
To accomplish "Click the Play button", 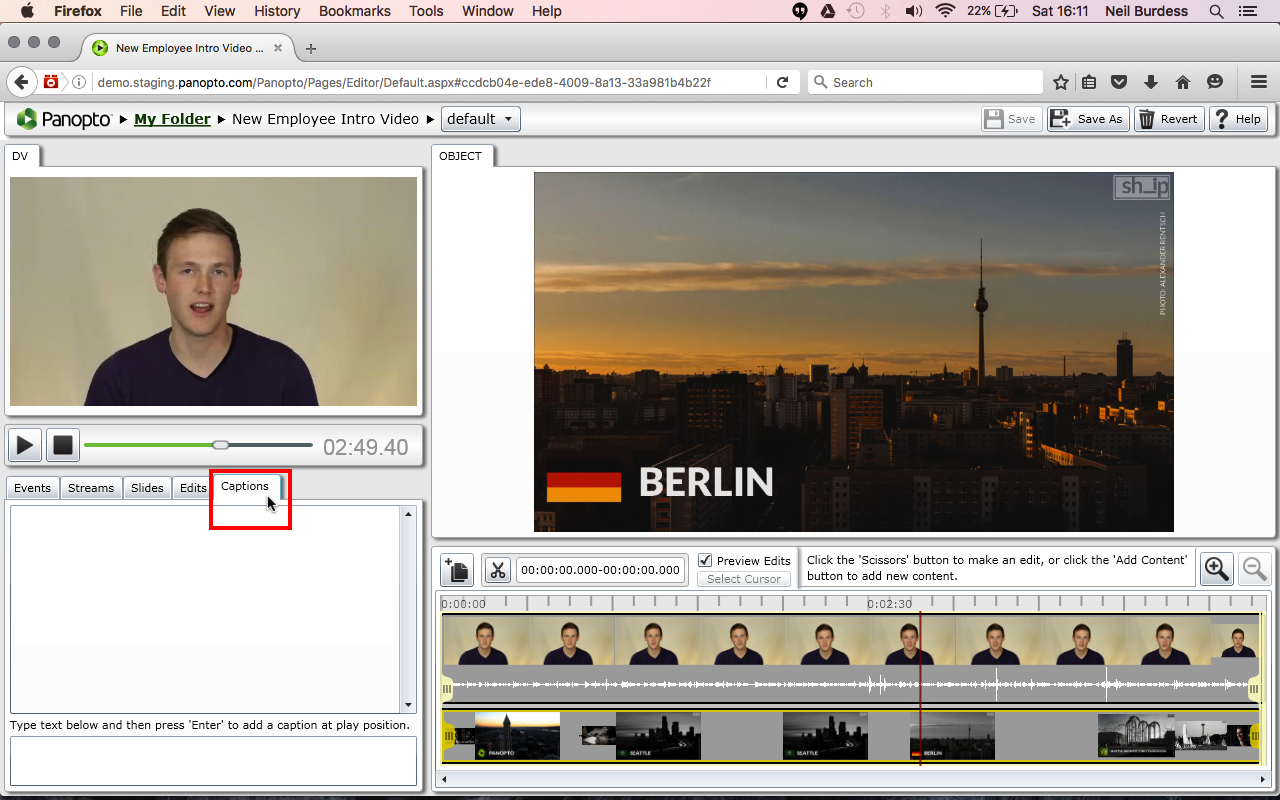I will [25, 445].
